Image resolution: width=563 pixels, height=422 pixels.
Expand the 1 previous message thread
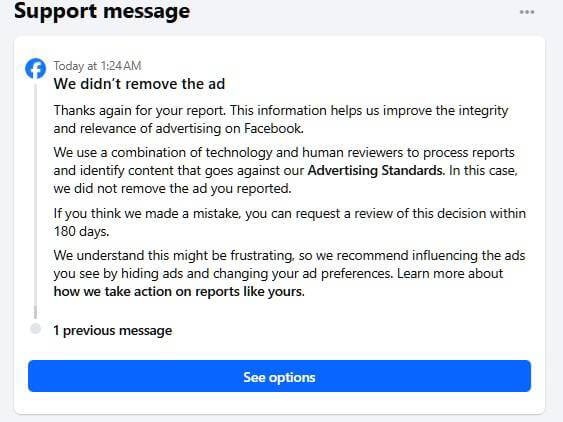[113, 330]
